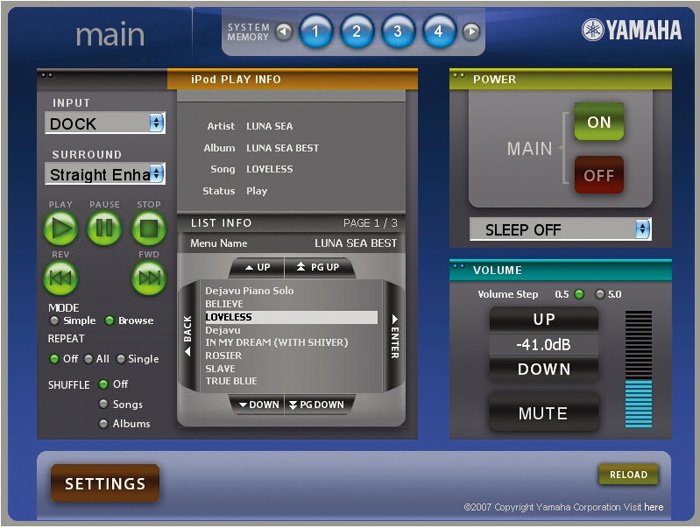
Task: Click the RELOAD button
Action: (628, 475)
